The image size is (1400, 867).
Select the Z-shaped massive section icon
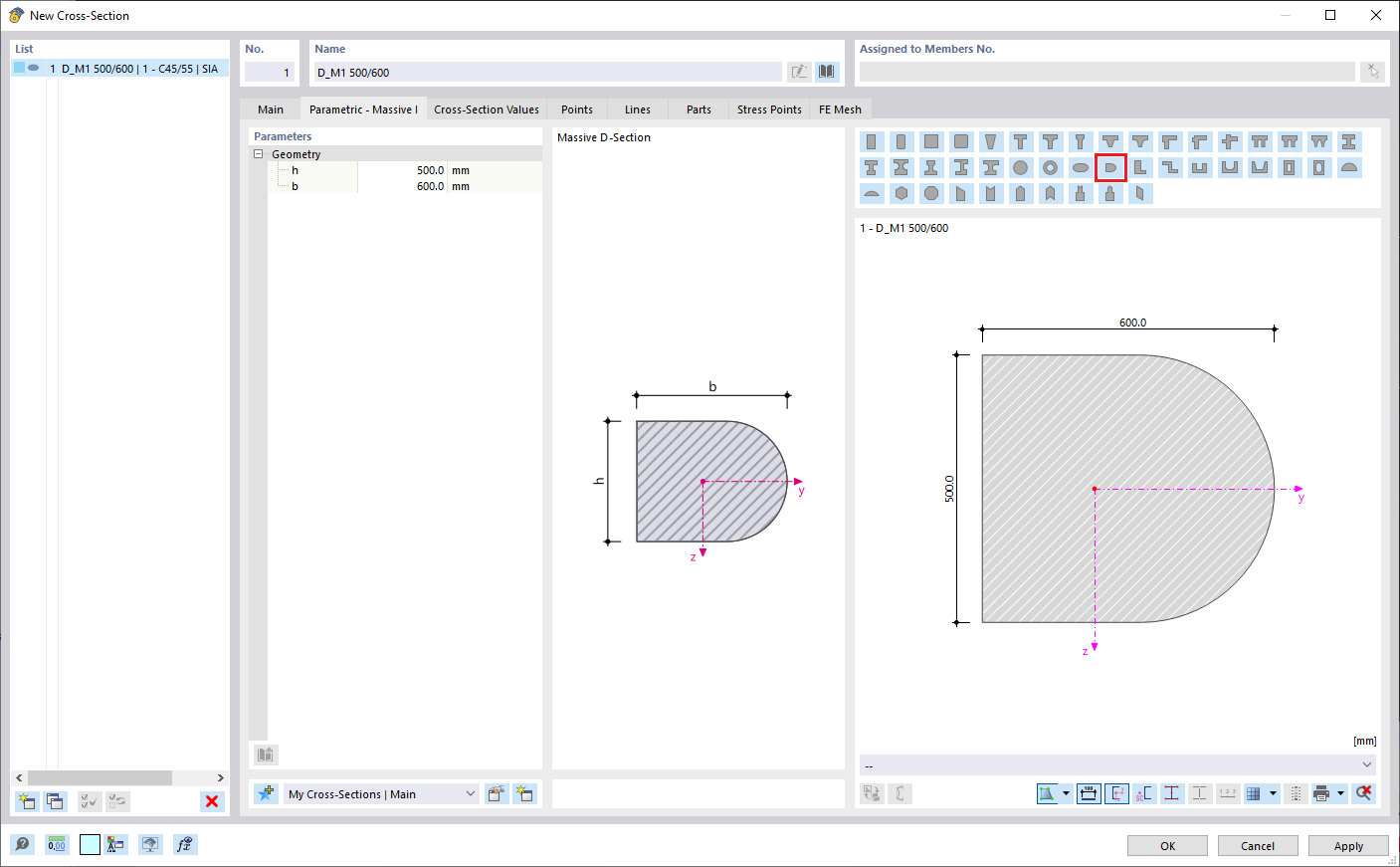coord(1170,168)
